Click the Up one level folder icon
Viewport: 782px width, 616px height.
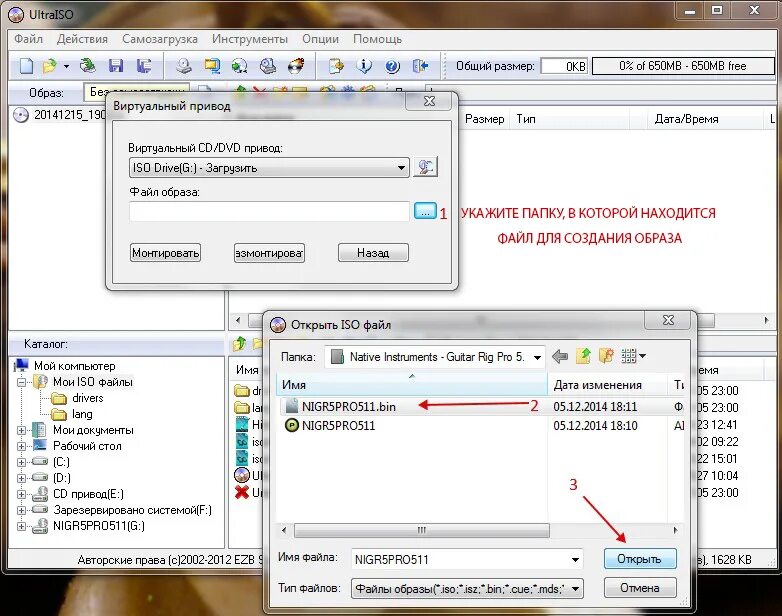pos(583,356)
